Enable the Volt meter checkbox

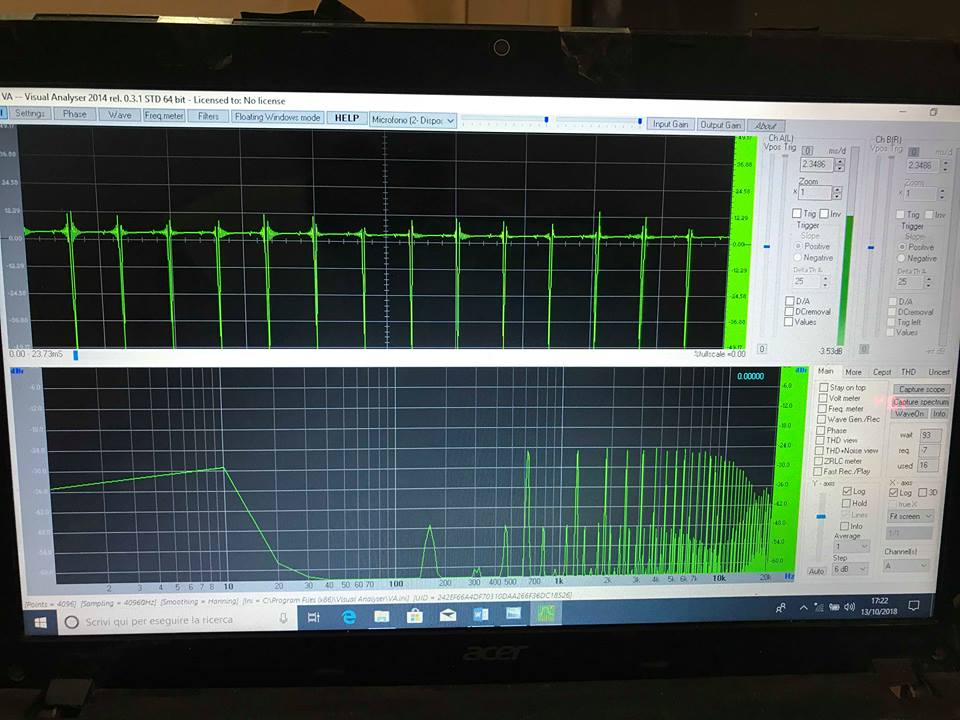pyautogui.click(x=823, y=398)
